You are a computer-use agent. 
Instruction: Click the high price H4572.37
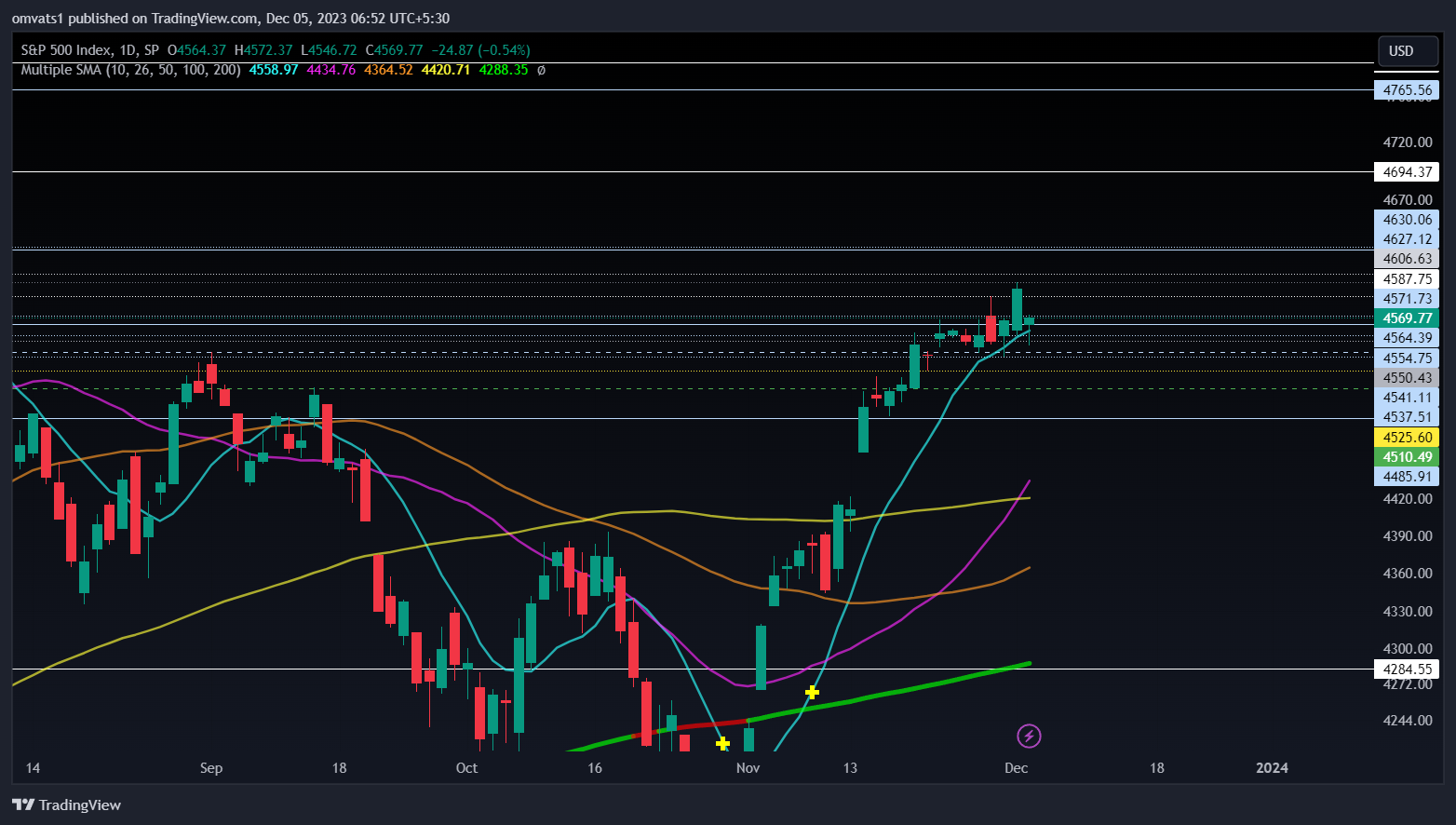(x=263, y=50)
